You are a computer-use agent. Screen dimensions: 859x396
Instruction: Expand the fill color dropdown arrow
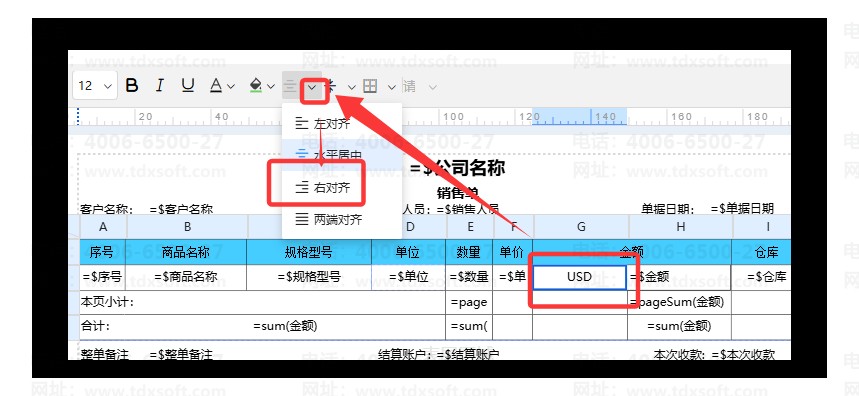tap(271, 87)
